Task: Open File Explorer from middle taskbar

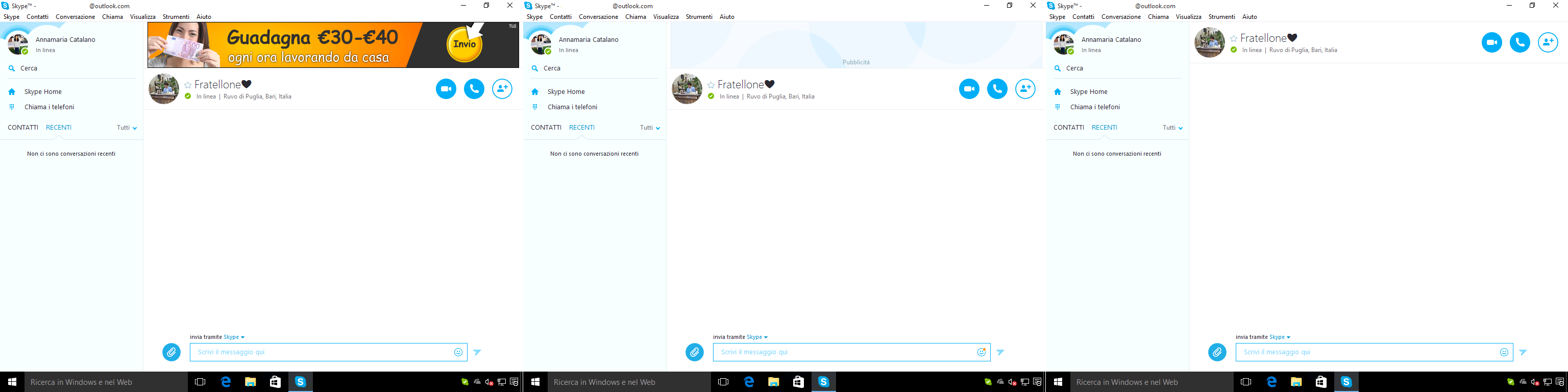Action: point(774,382)
